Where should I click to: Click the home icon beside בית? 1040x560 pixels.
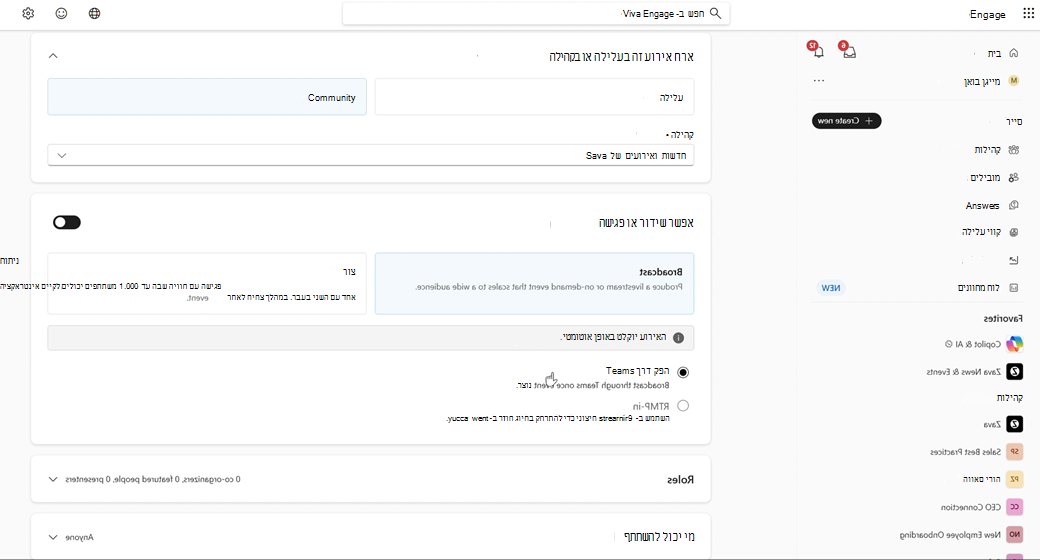1013,53
